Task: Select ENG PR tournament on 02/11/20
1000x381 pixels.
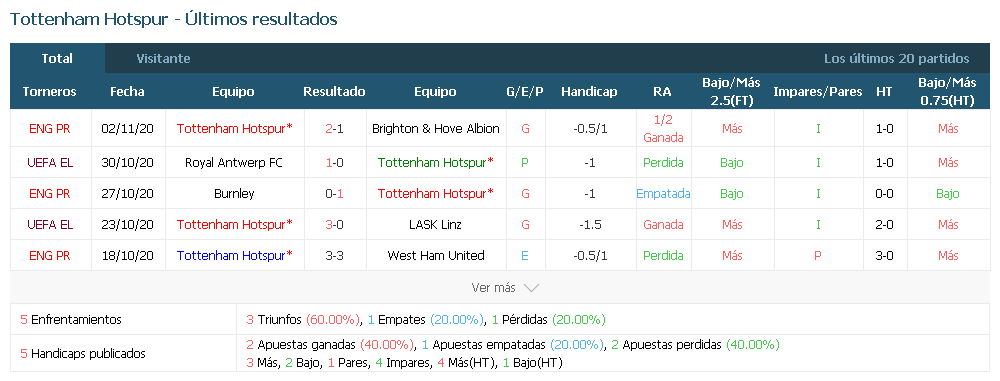Action: [50, 128]
